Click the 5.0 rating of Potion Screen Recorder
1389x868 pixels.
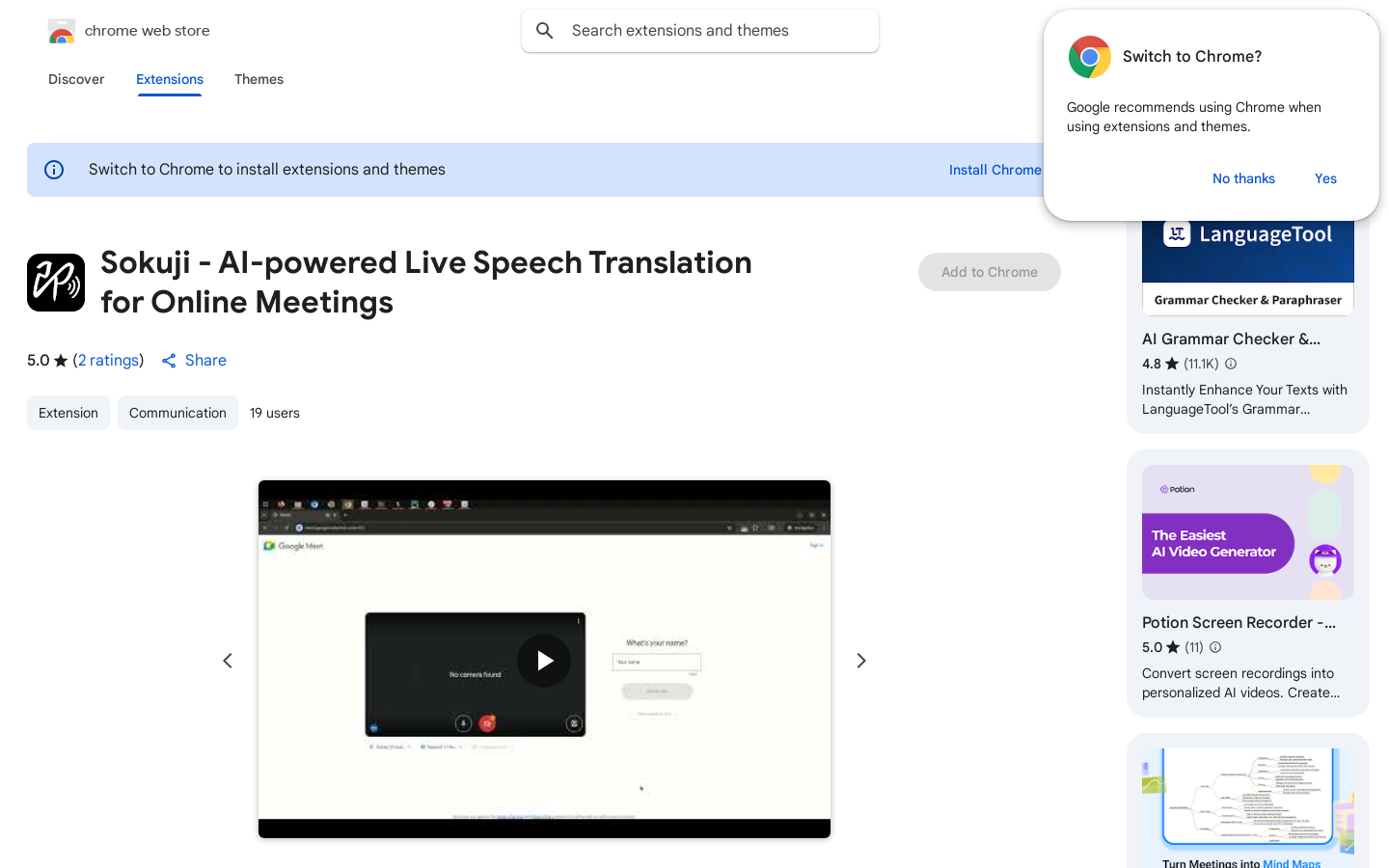click(x=1160, y=647)
